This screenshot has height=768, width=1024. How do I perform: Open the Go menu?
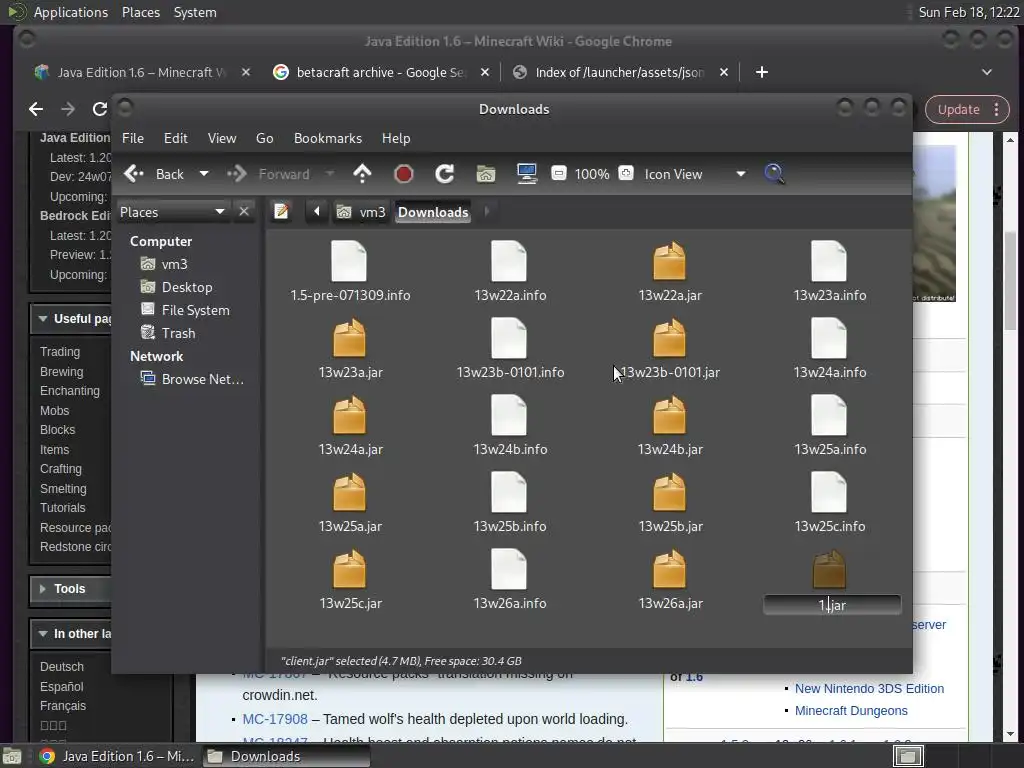pyautogui.click(x=264, y=138)
